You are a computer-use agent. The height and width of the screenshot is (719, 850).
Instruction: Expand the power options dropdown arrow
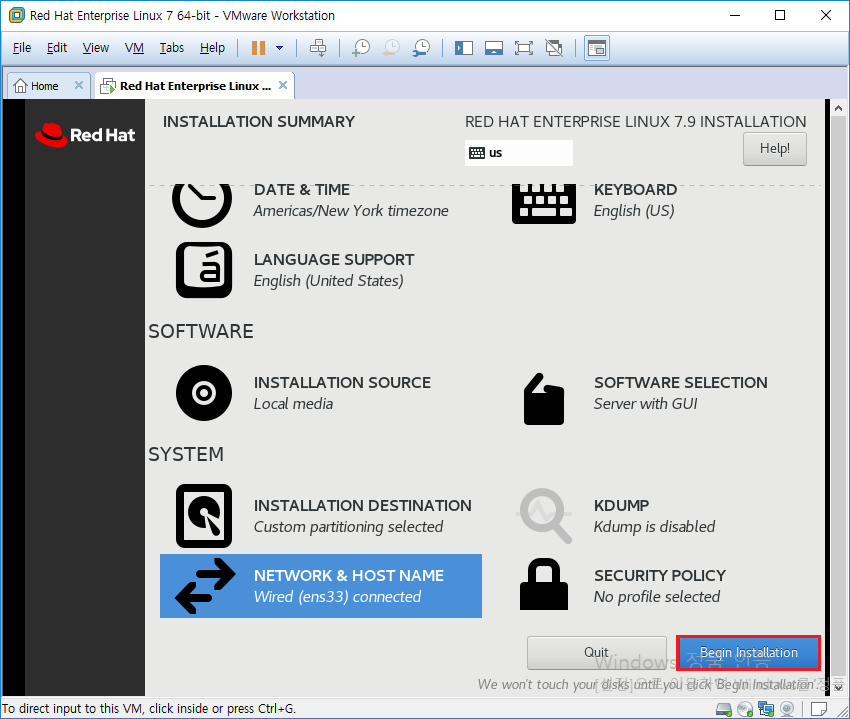(280, 48)
